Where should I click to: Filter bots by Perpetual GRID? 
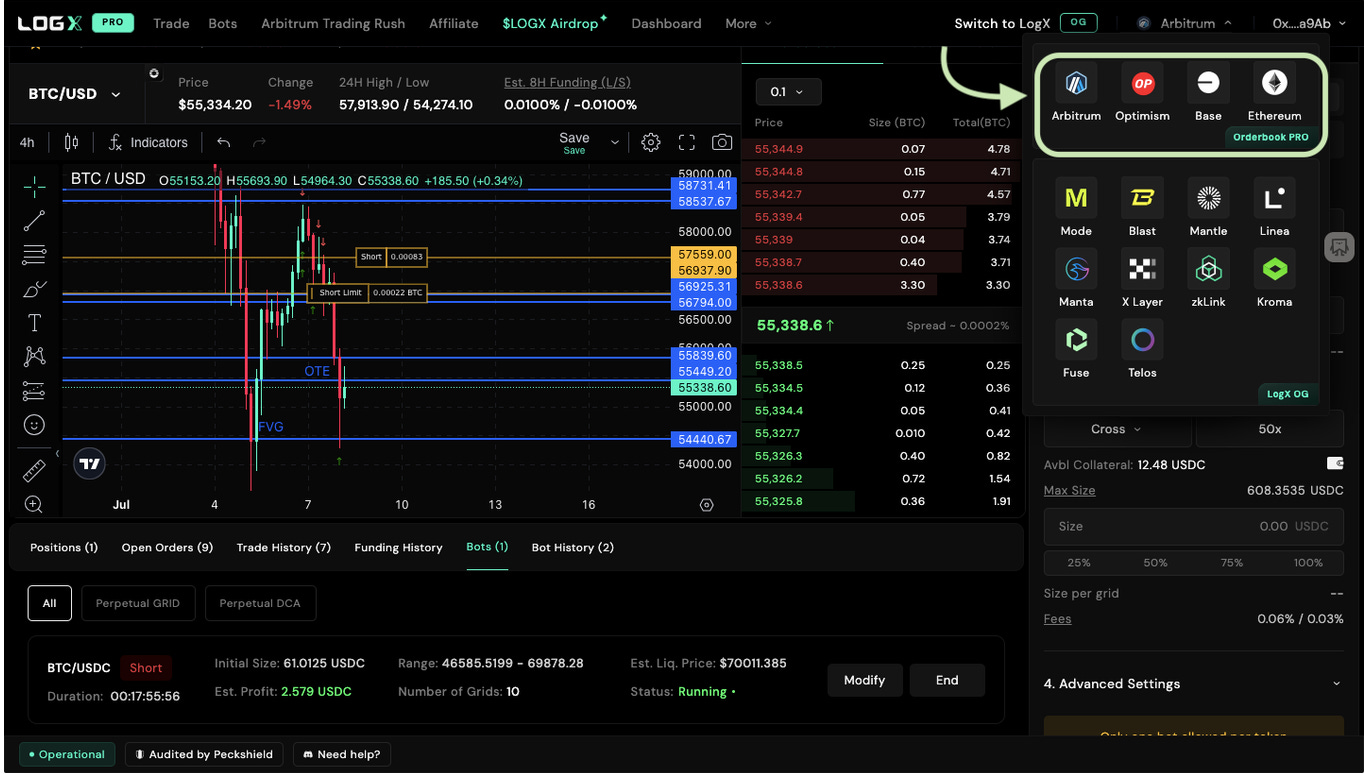pyautogui.click(x=138, y=603)
